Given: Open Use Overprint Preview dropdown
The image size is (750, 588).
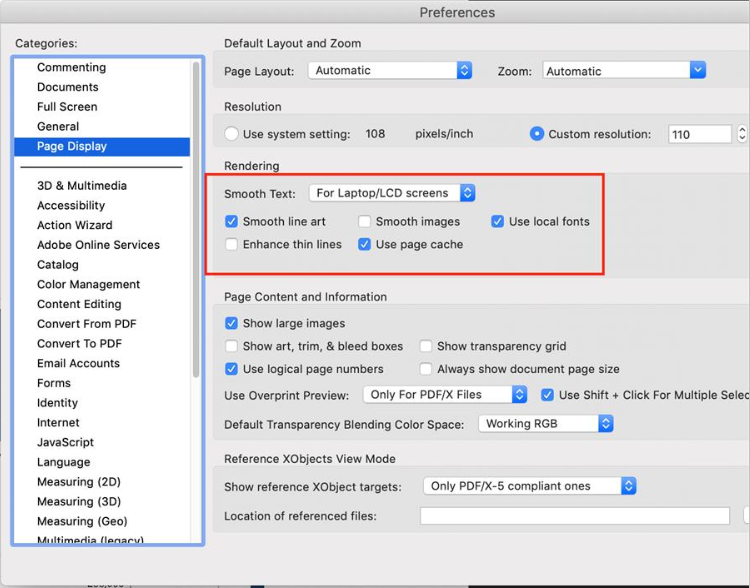Looking at the screenshot, I should [x=444, y=395].
